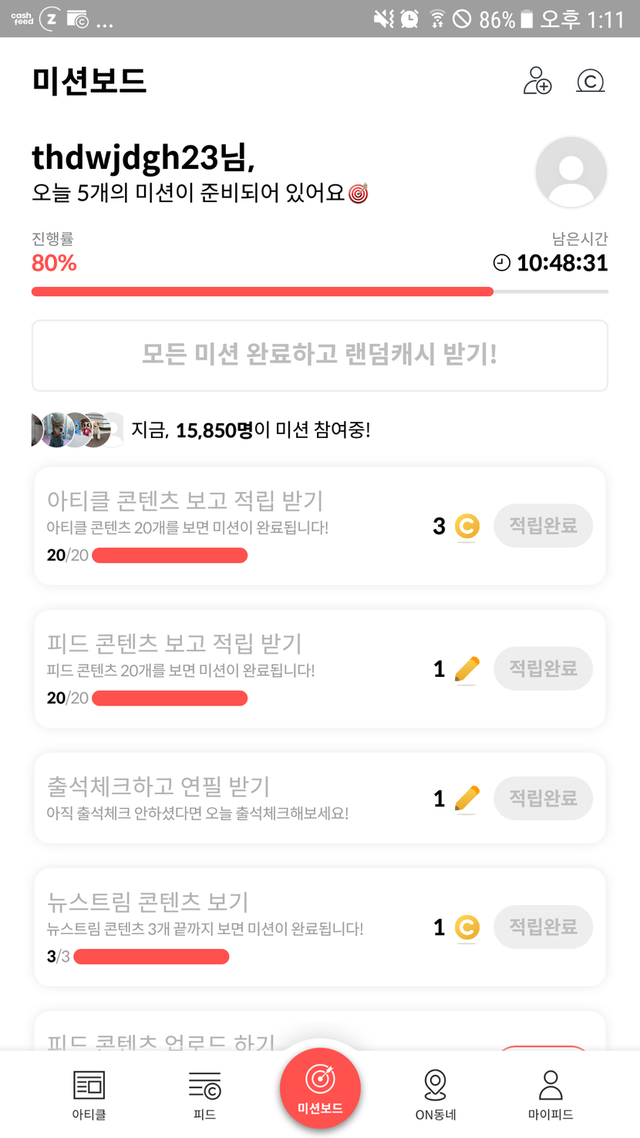Open the cash coin icon in header
The width and height of the screenshot is (640, 1138).
(x=590, y=81)
